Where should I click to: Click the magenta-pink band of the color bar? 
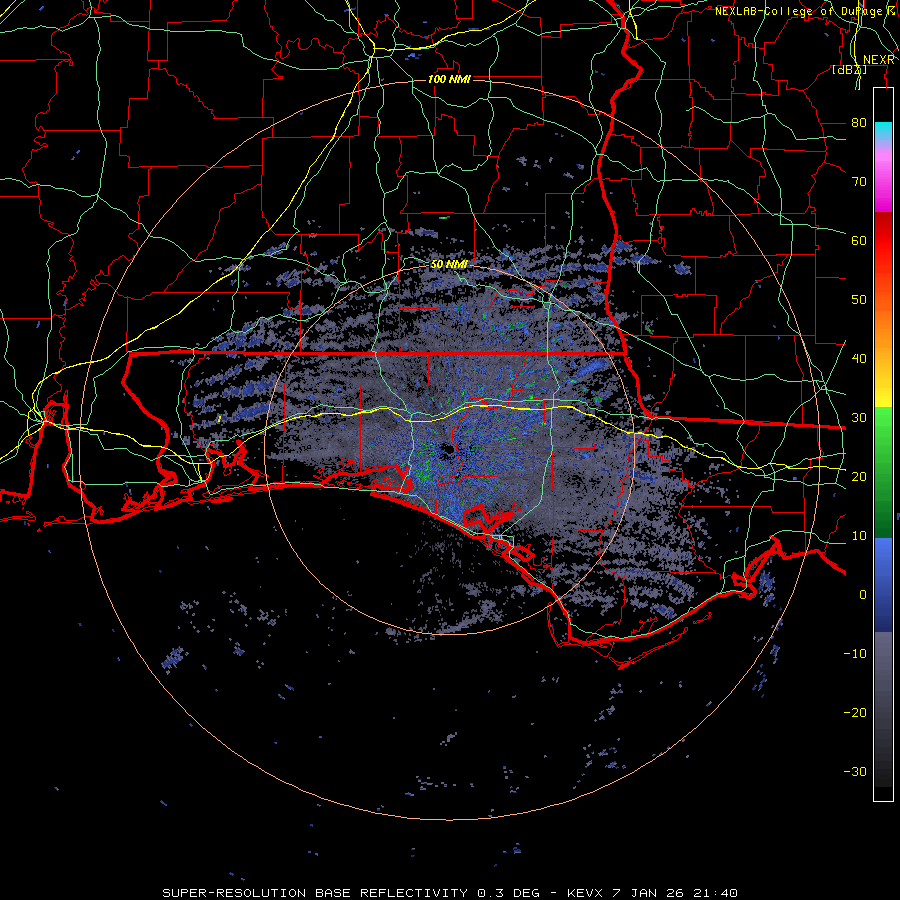[x=883, y=178]
